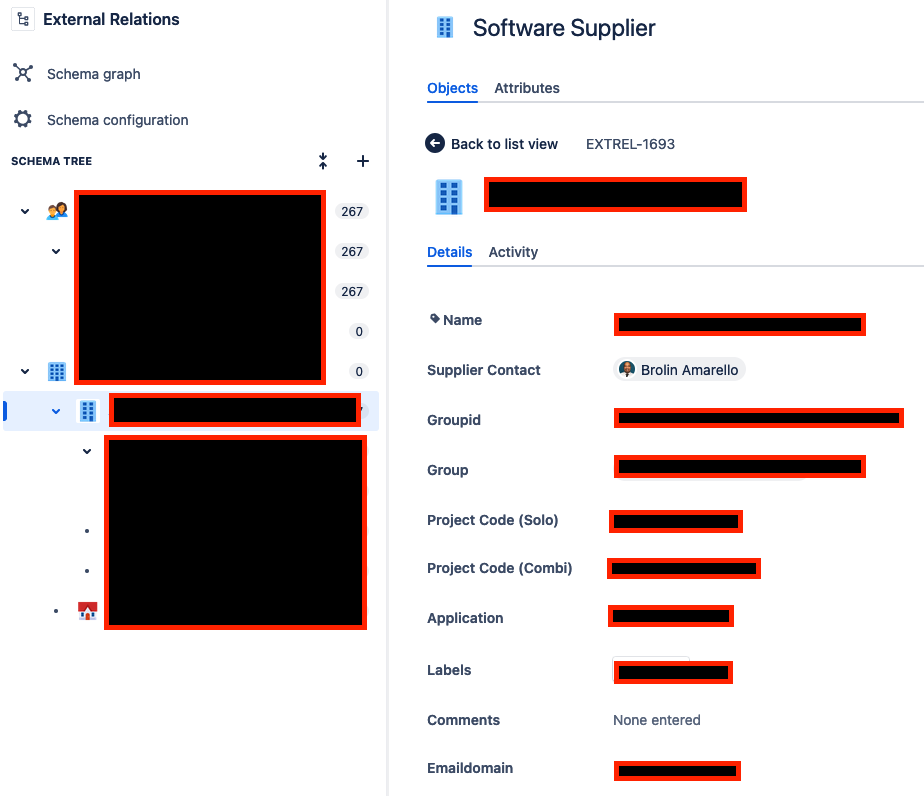Collapse the highlighted Software Supplier tree node
Screen dimensions: 924x796
click(56, 411)
